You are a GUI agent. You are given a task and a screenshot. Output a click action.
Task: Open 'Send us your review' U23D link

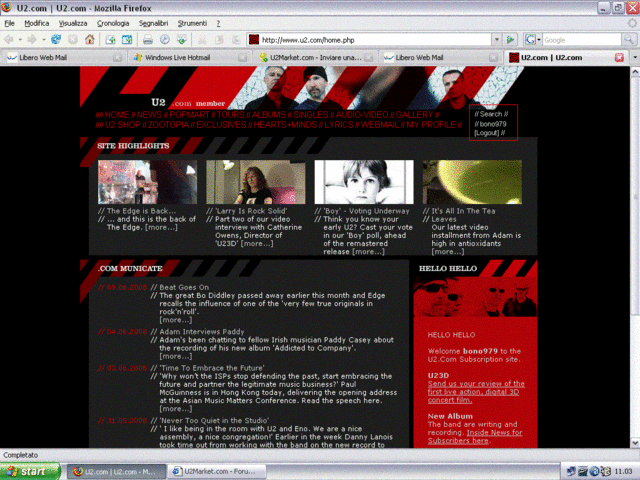[x=476, y=392]
